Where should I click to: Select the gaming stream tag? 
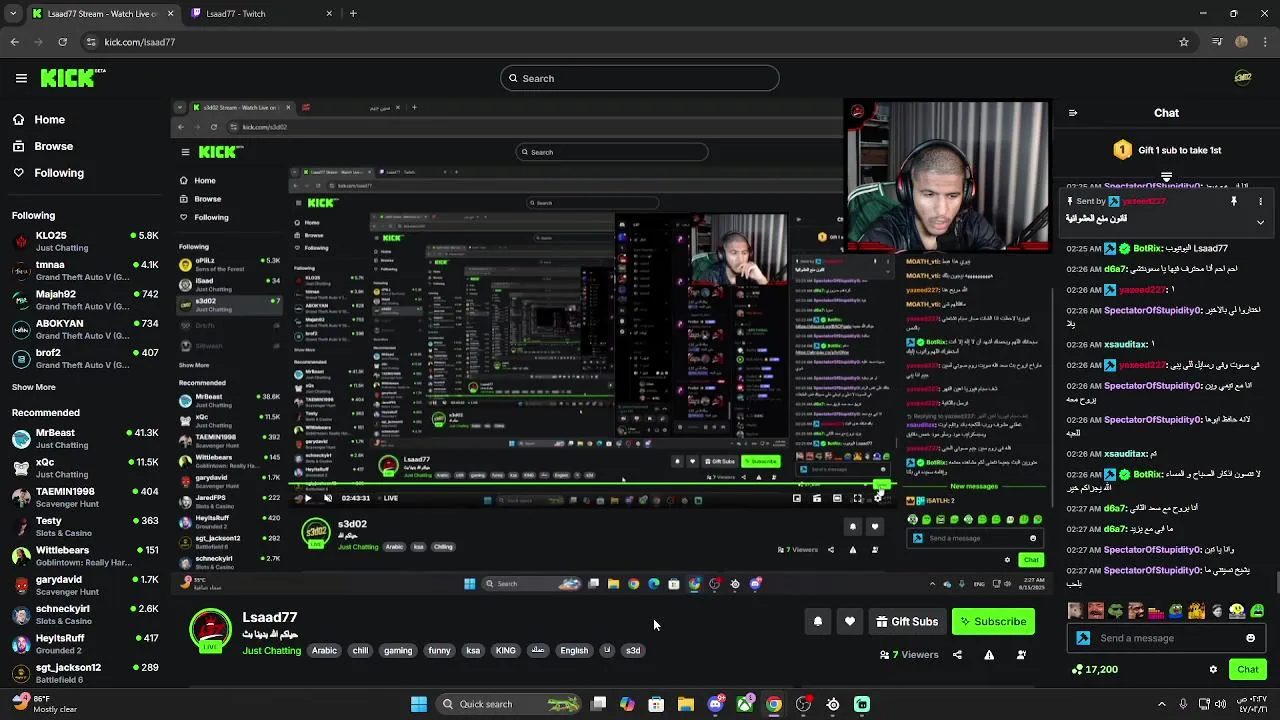(398, 651)
